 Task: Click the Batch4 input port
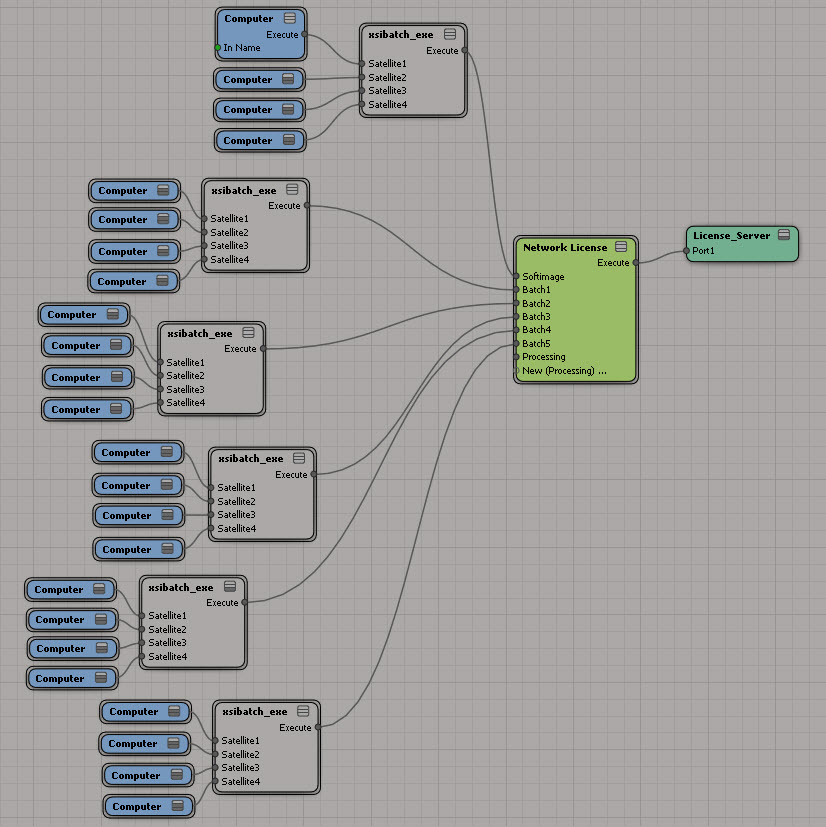pos(516,330)
